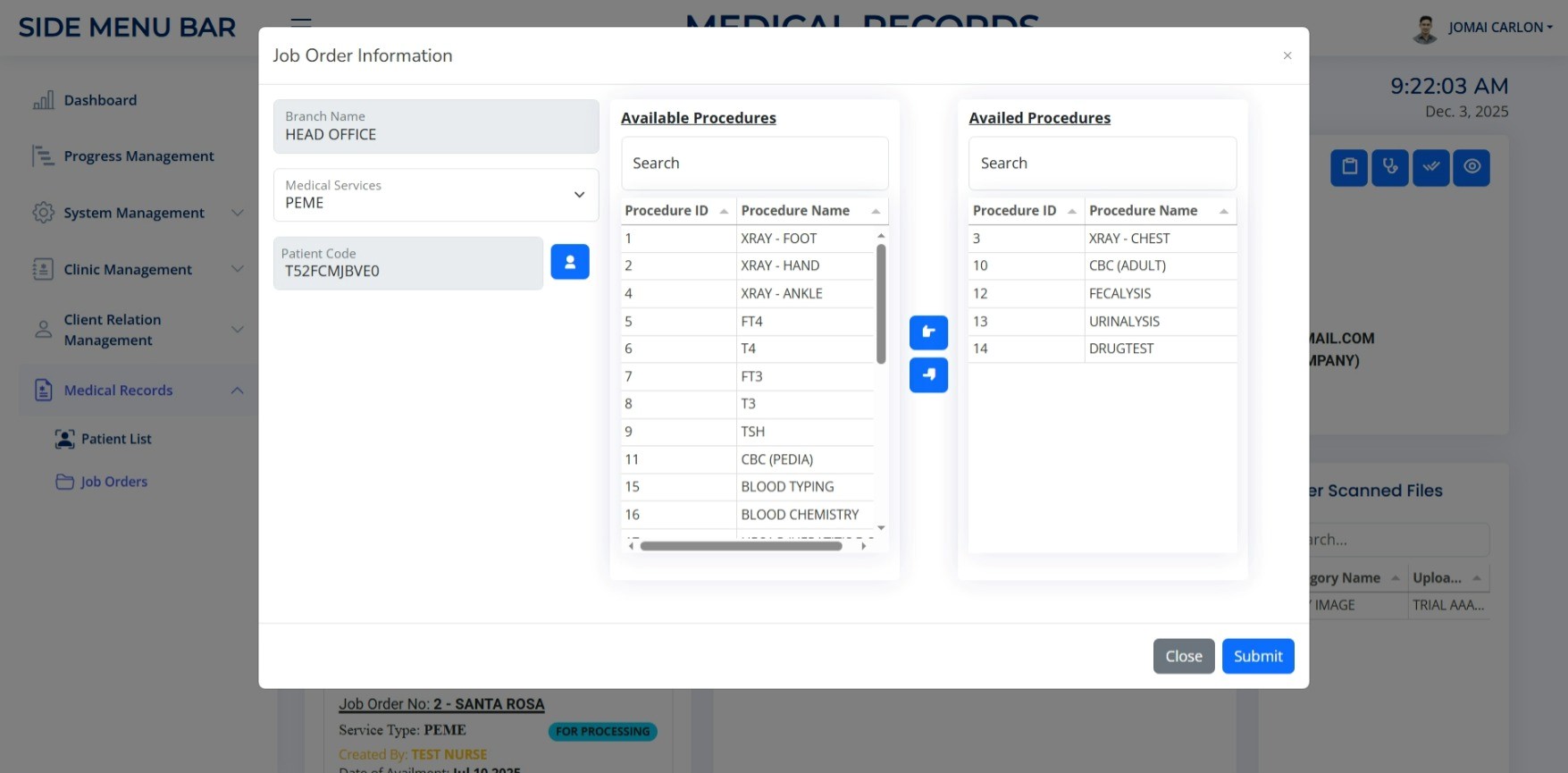Open Patient List in the sidebar

click(116, 439)
